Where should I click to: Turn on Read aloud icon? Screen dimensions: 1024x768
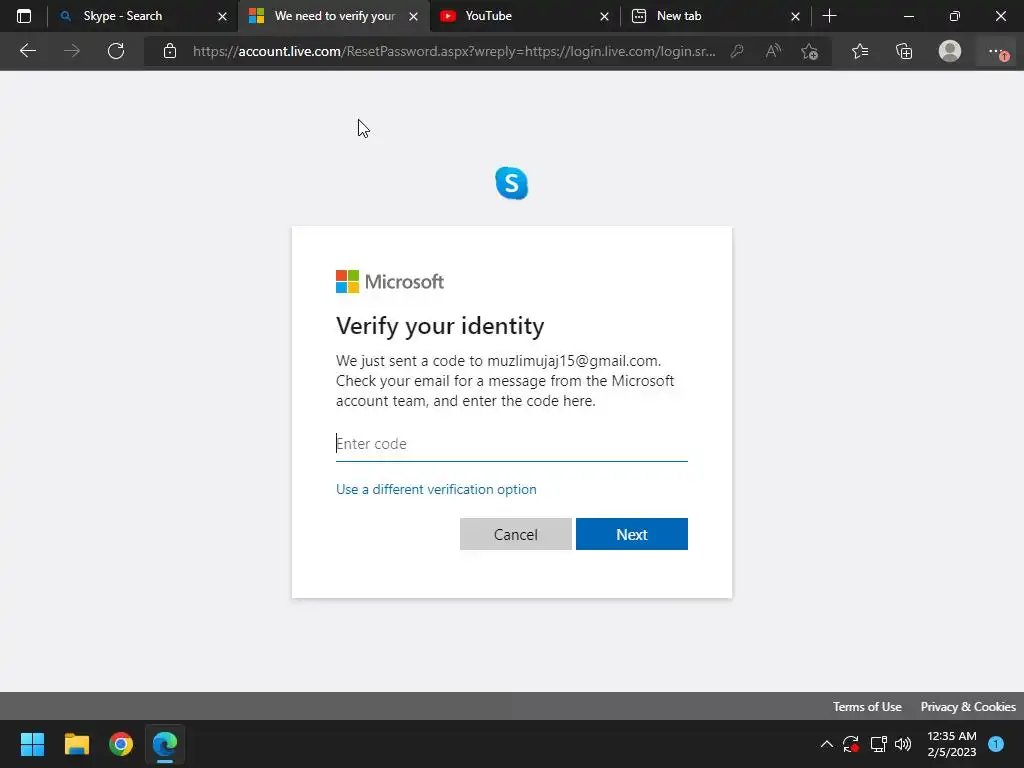[773, 51]
